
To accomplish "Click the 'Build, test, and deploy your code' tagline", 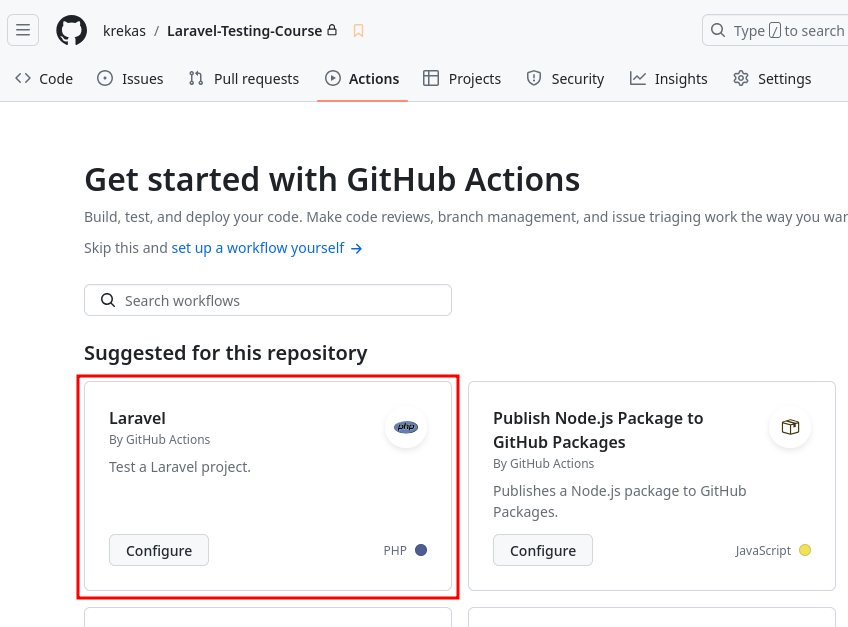I will pos(466,217).
